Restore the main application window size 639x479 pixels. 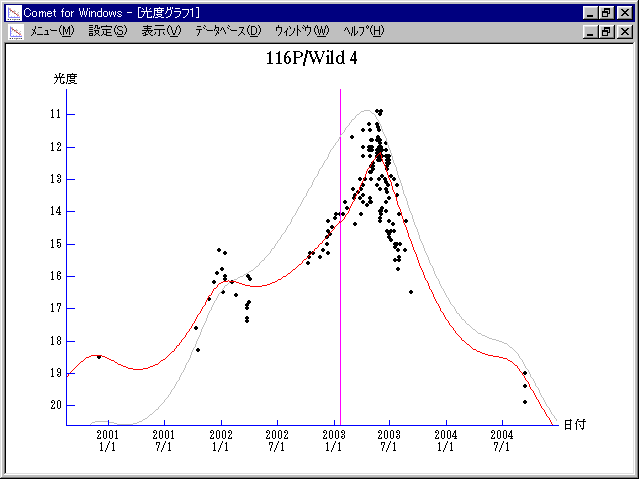pos(606,12)
